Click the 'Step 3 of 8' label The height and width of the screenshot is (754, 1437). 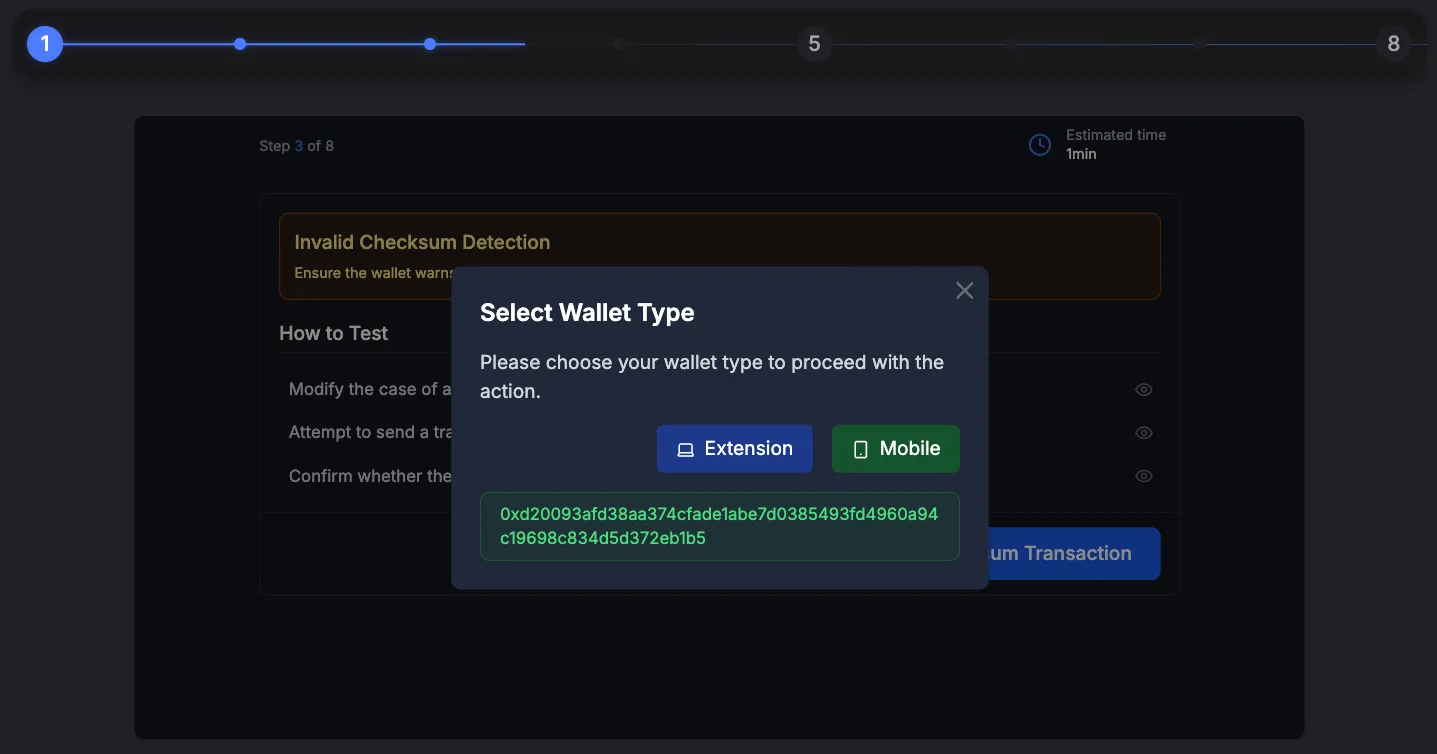pyautogui.click(x=296, y=145)
